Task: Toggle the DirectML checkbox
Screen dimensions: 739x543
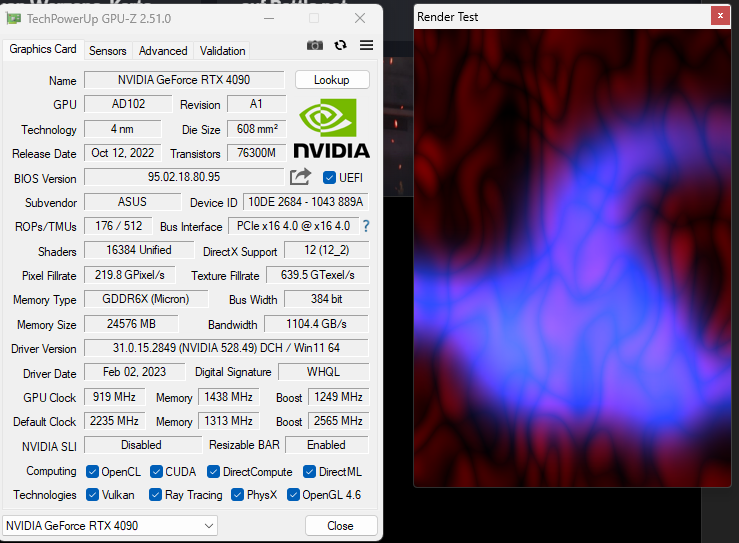Action: pyautogui.click(x=310, y=472)
